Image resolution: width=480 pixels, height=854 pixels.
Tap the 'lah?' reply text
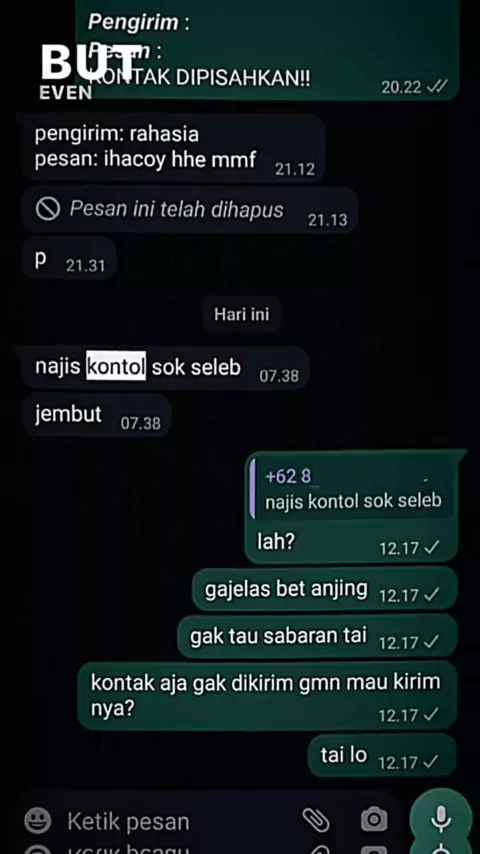tap(276, 541)
